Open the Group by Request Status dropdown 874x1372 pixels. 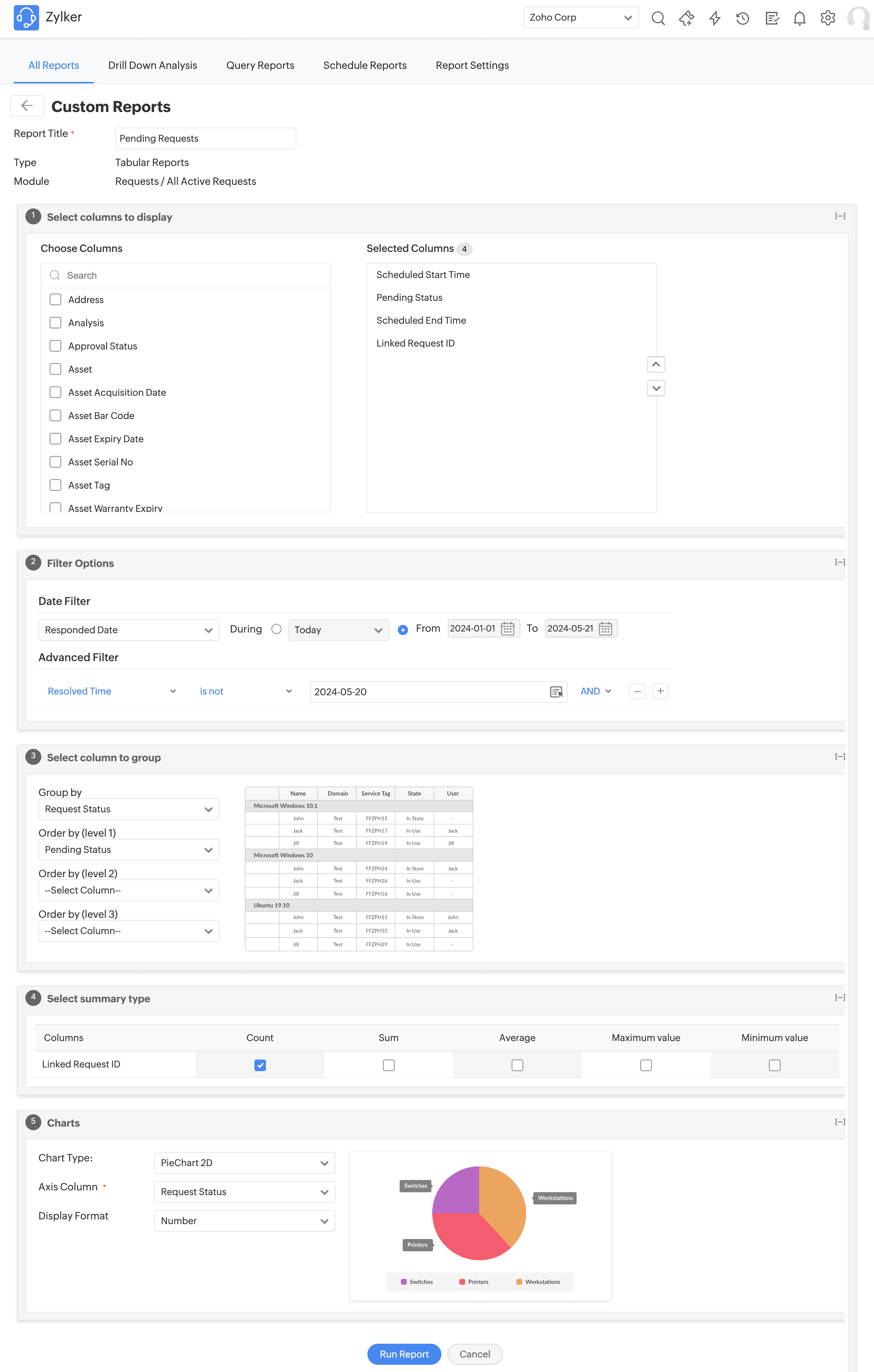[129, 809]
